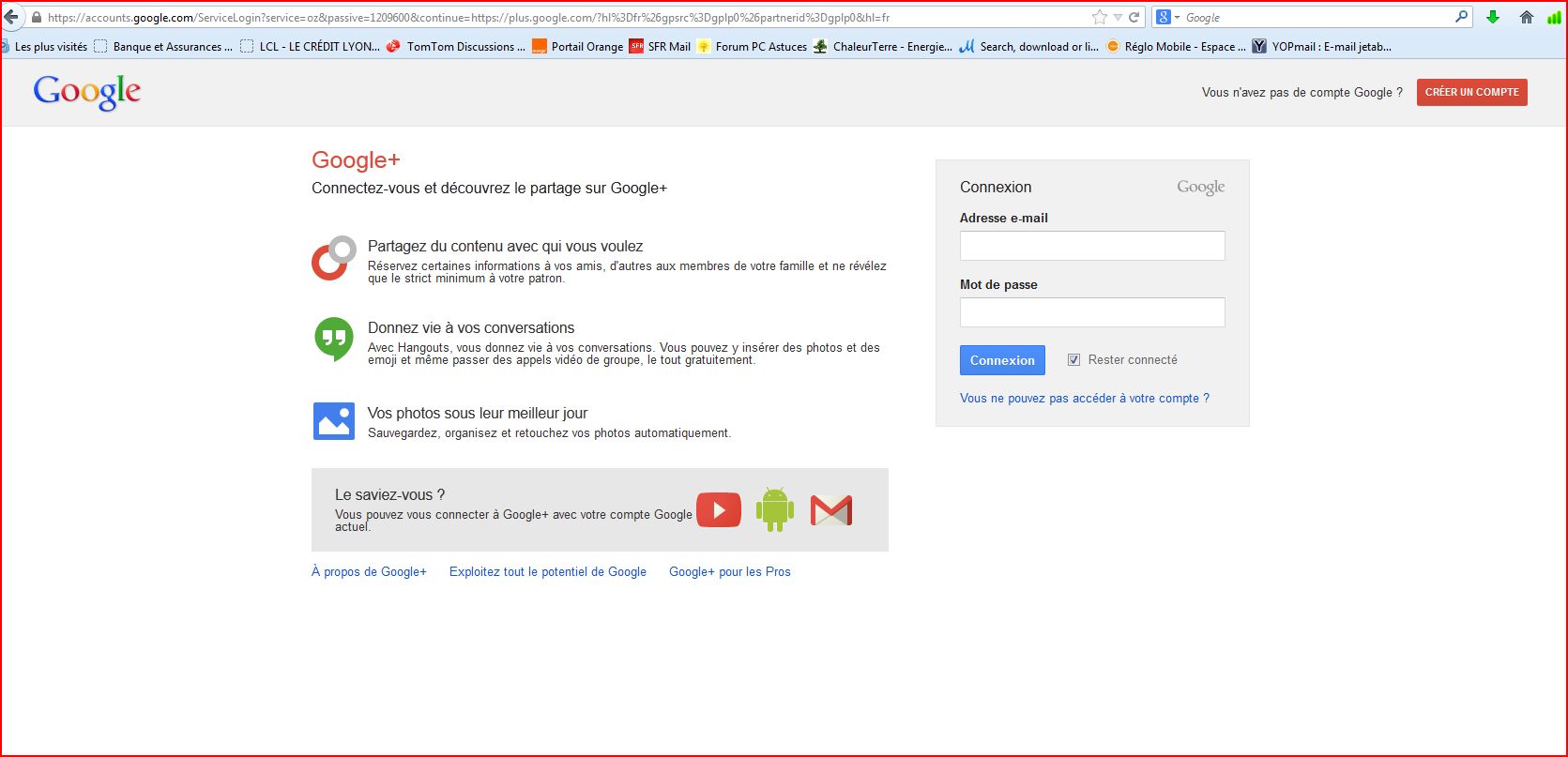Open the search engine selector dropdown
Viewport: 1568px width, 757px height.
tap(1167, 17)
